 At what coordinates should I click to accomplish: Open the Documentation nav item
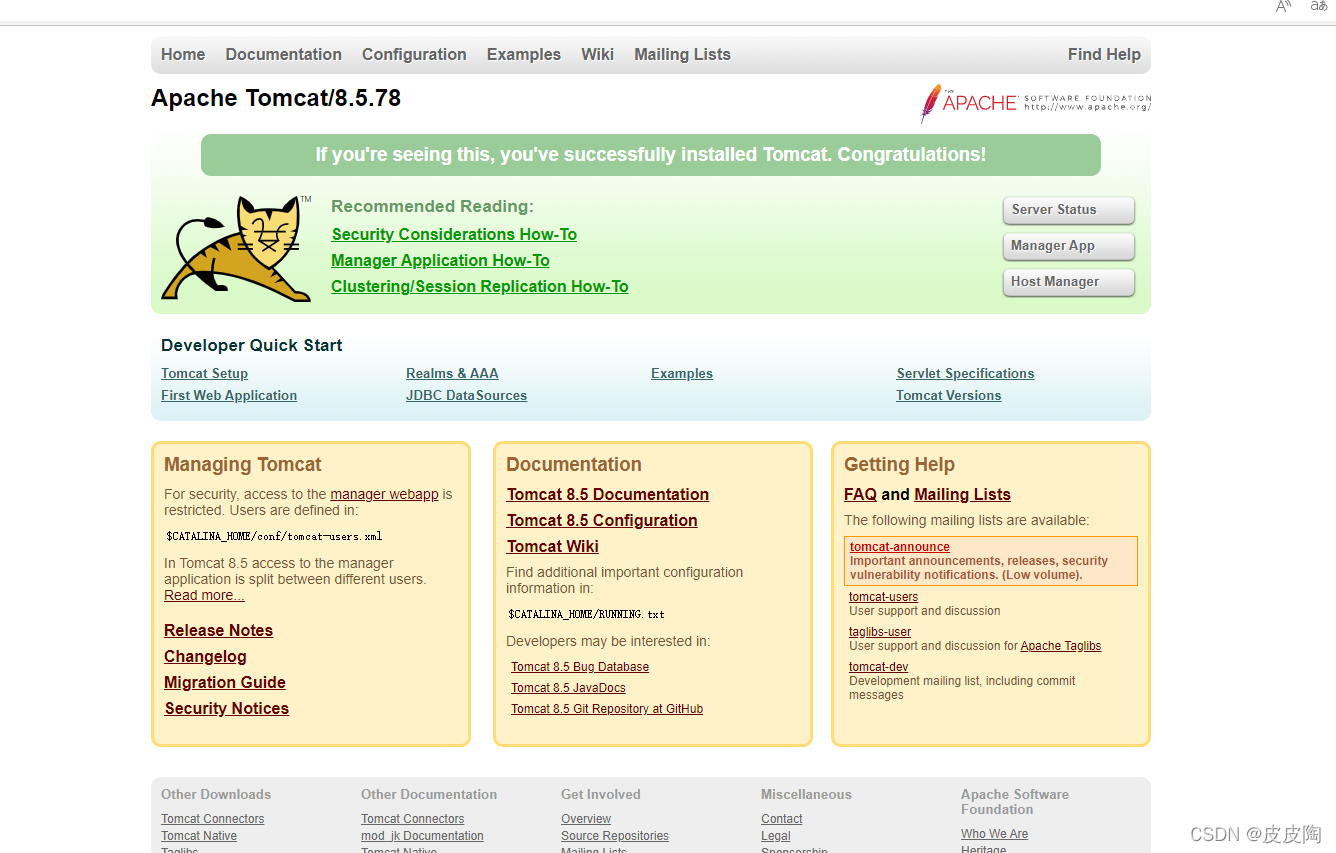coord(284,55)
